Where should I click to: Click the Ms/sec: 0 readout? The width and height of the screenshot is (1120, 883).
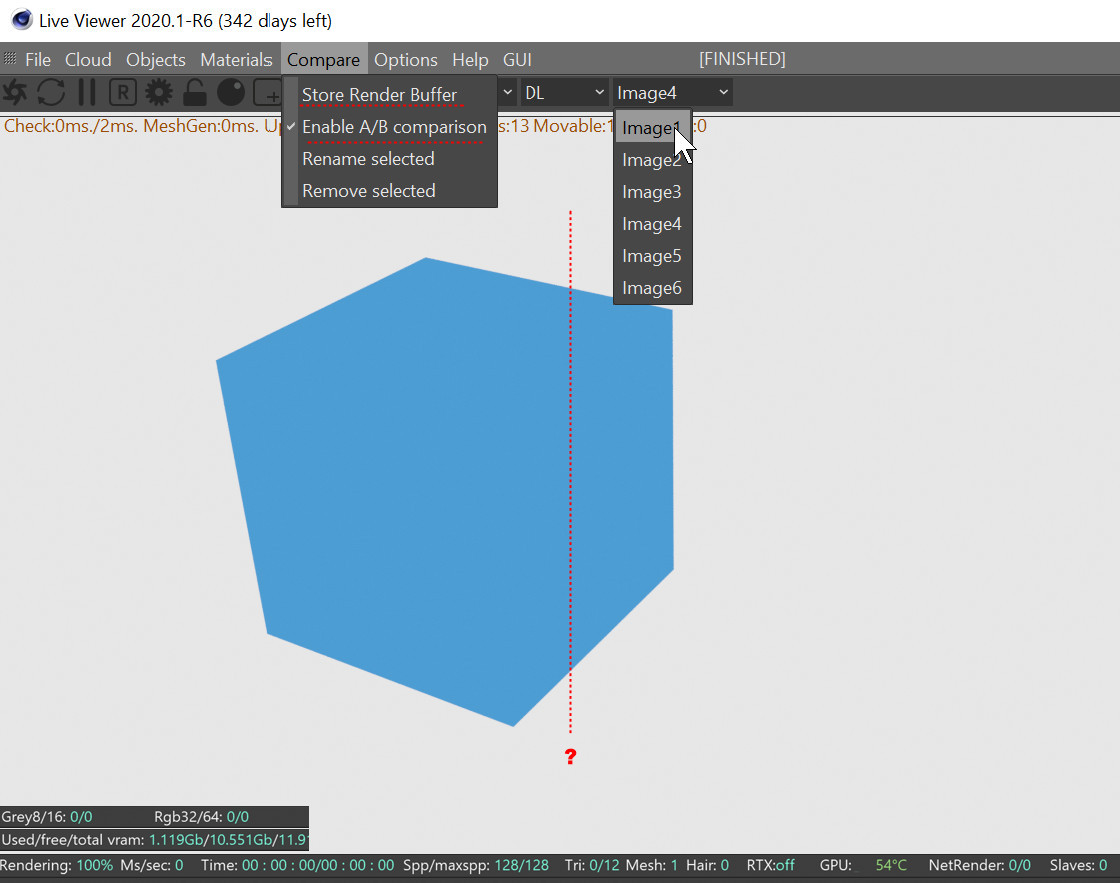[x=151, y=865]
